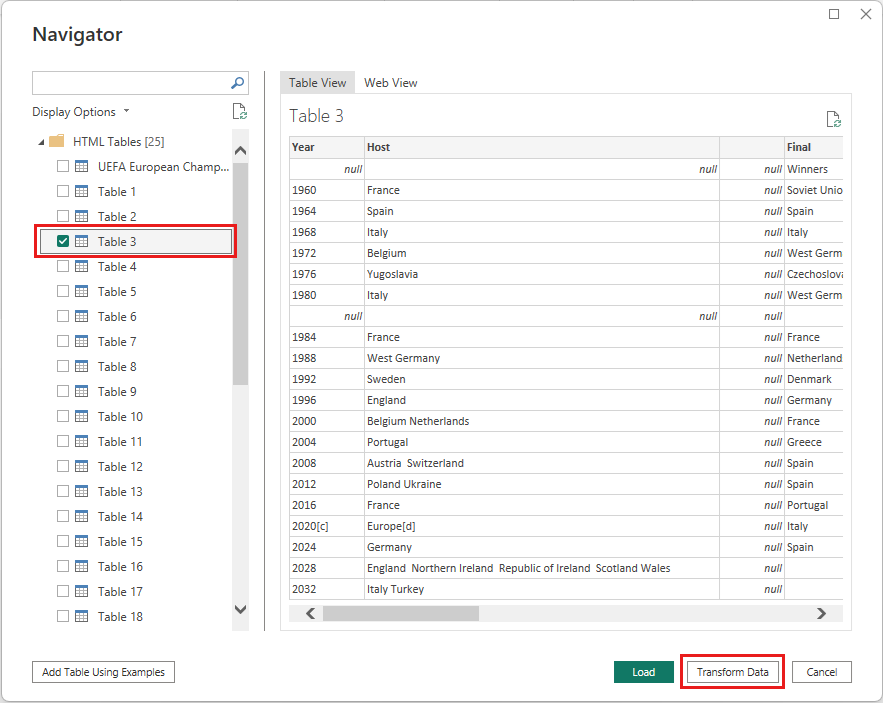883x703 pixels.
Task: Click the search magnifier icon
Action: [x=238, y=84]
